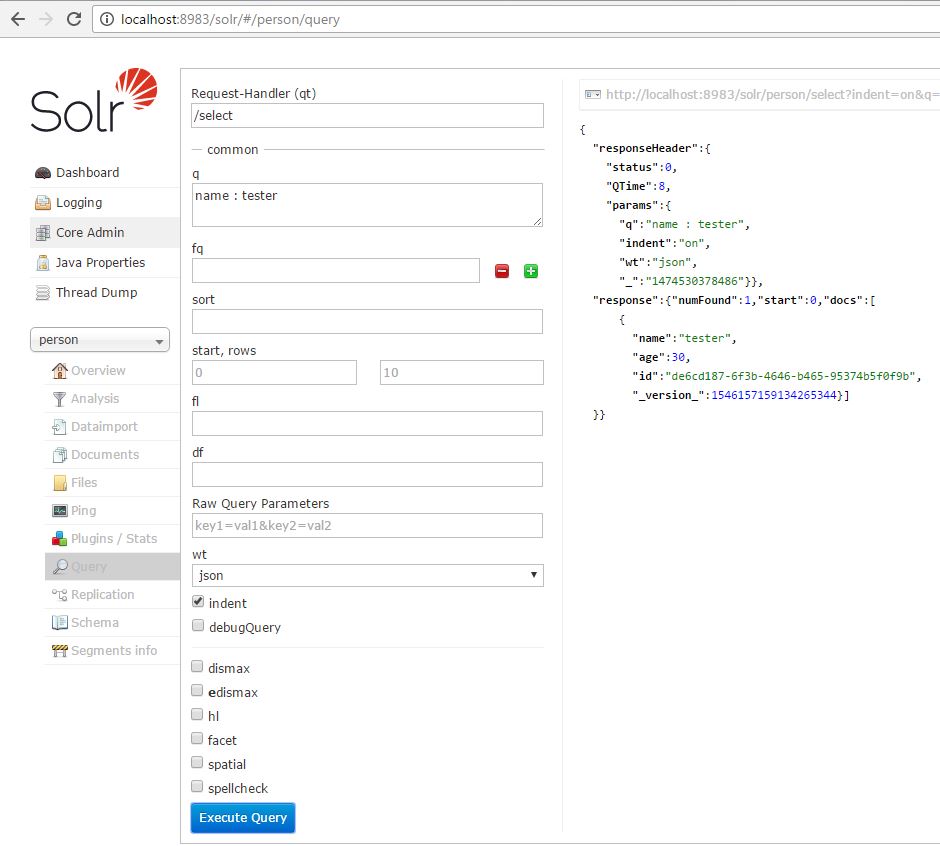The image size is (940, 846).
Task: Click the Dashboard gauge icon
Action: coord(43,173)
